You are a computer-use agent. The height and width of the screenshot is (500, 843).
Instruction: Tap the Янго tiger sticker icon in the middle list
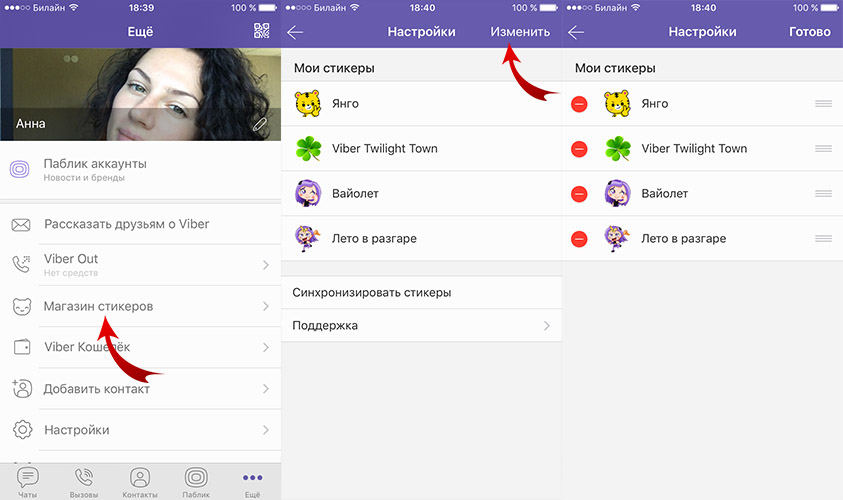point(308,104)
